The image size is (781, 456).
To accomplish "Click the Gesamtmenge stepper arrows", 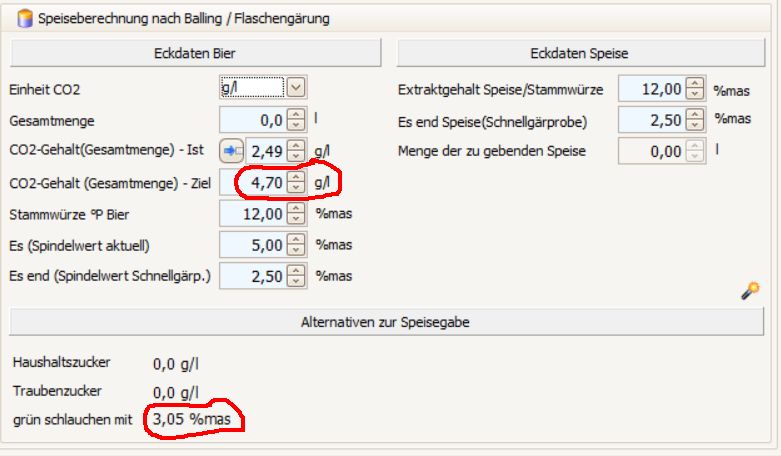I will click(297, 120).
